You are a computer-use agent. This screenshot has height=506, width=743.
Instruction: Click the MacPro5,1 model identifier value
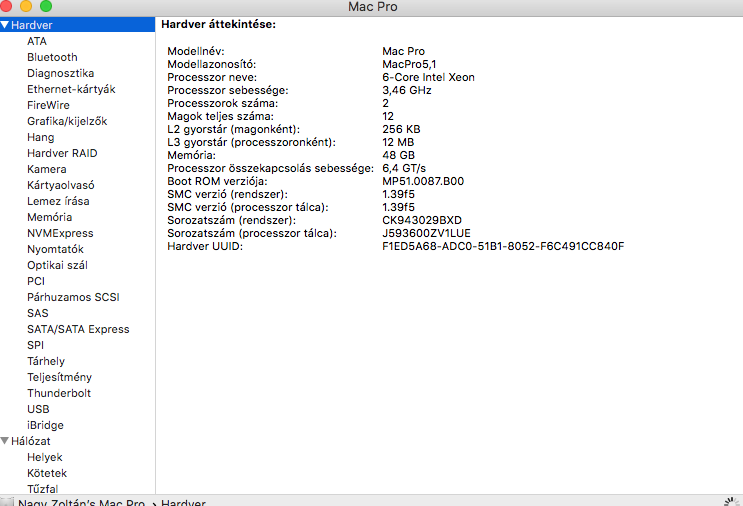[x=409, y=64]
